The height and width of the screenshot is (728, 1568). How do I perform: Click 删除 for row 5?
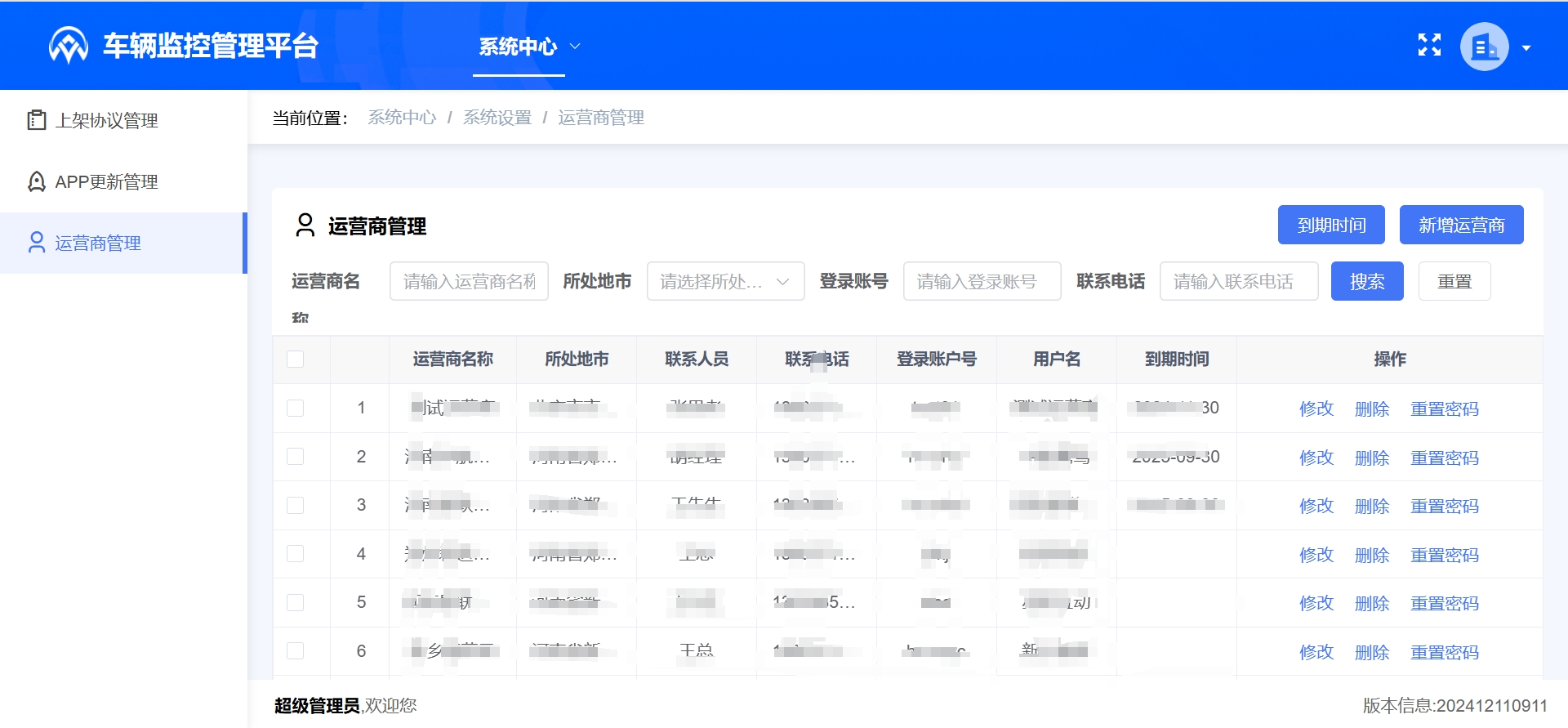(1372, 603)
